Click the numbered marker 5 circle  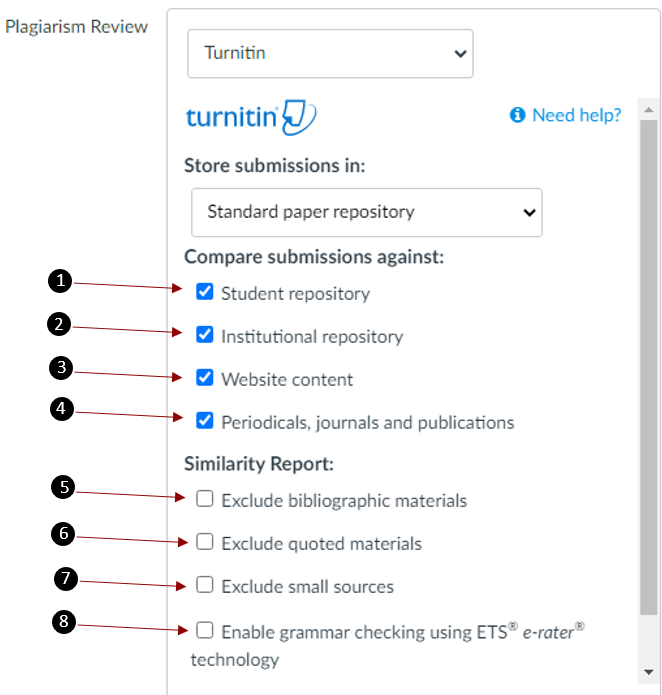click(62, 487)
